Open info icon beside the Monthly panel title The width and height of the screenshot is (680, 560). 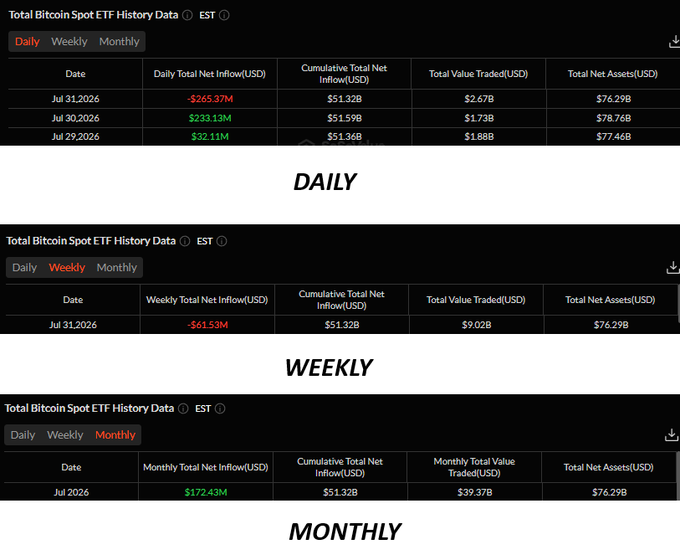click(183, 409)
